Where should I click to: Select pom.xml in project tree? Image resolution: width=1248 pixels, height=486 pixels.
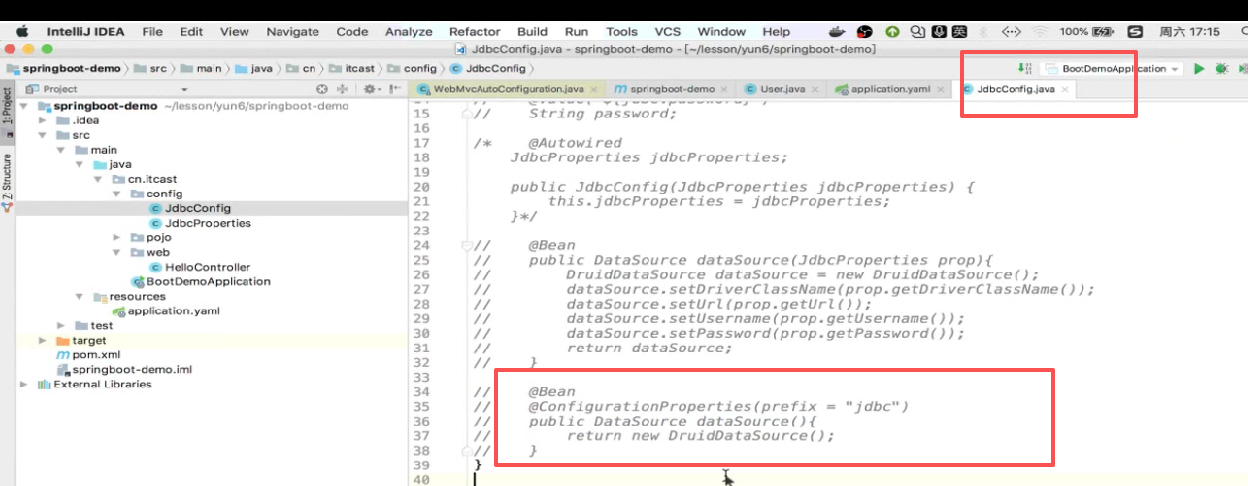88,355
